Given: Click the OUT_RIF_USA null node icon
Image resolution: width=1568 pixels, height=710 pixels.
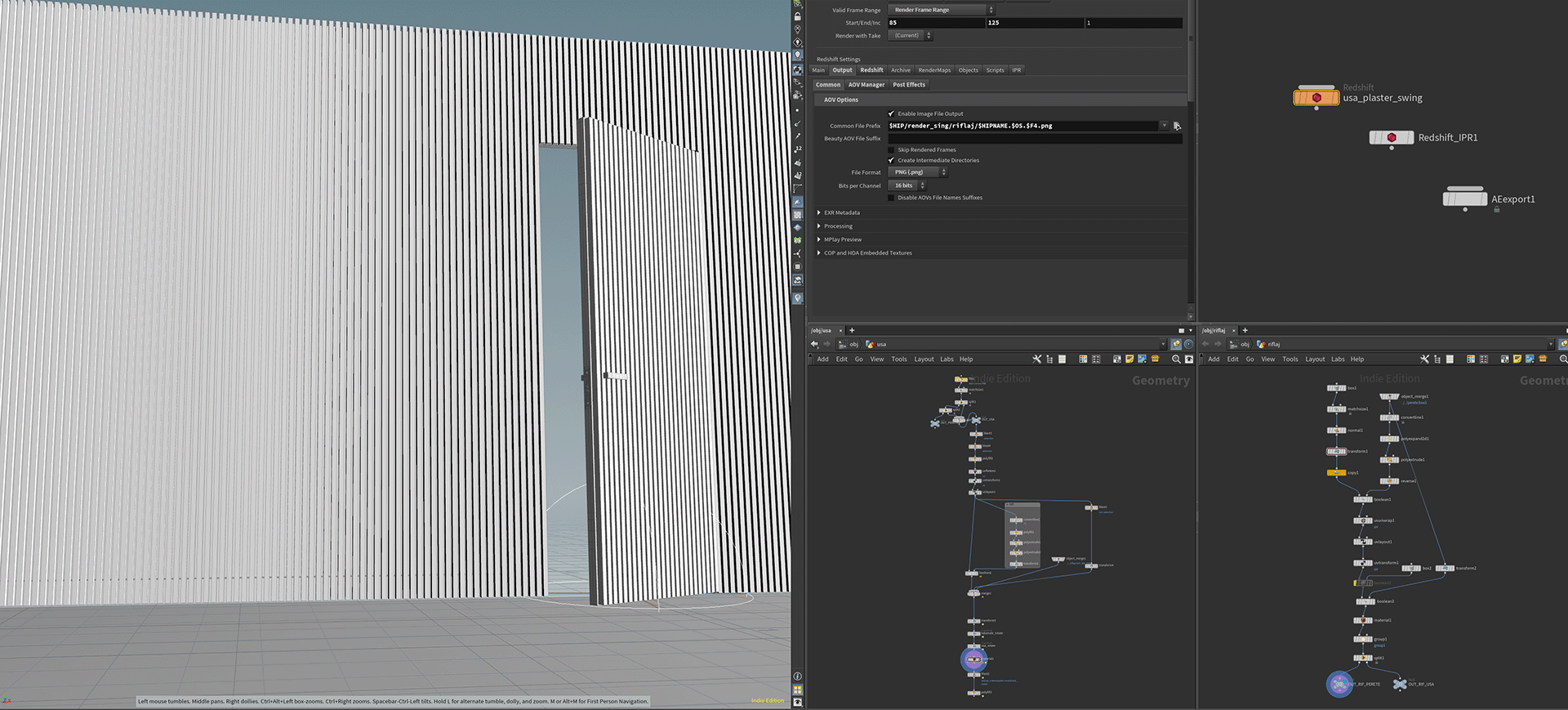Looking at the screenshot, I should pyautogui.click(x=1400, y=684).
